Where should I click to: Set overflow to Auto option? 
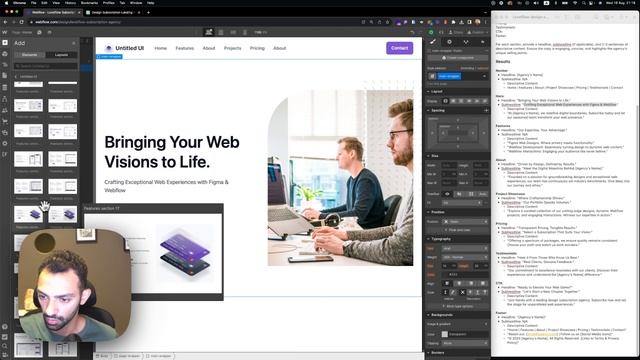coord(482,194)
